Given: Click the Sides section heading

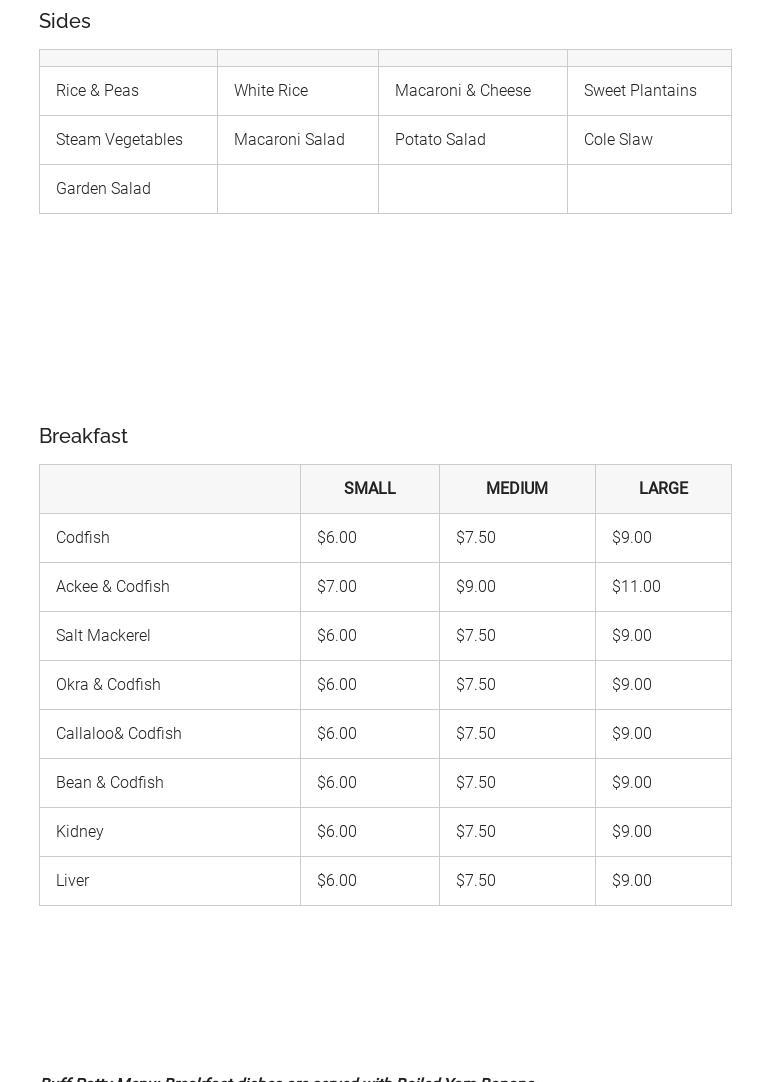Looking at the screenshot, I should click(x=65, y=21).
